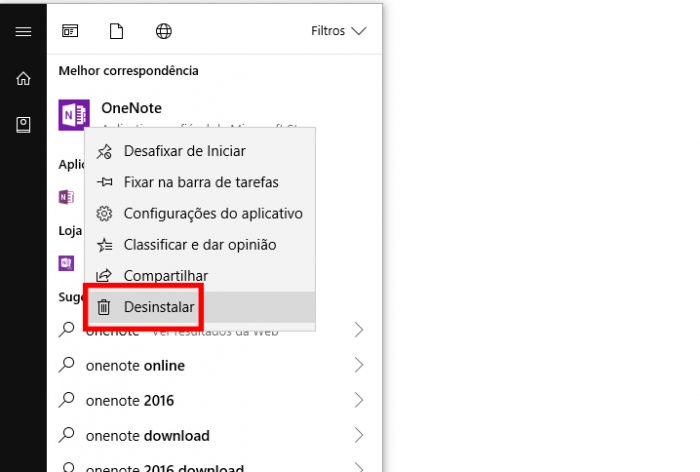Expand arrow for onenote online
Screen dimensions: 700x472
tap(358, 365)
